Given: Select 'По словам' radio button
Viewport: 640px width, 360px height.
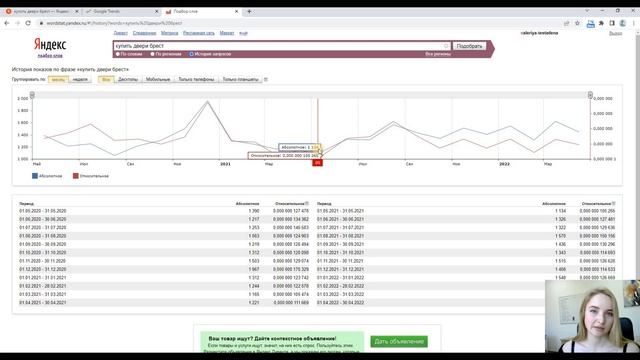Looking at the screenshot, I should 118,54.
